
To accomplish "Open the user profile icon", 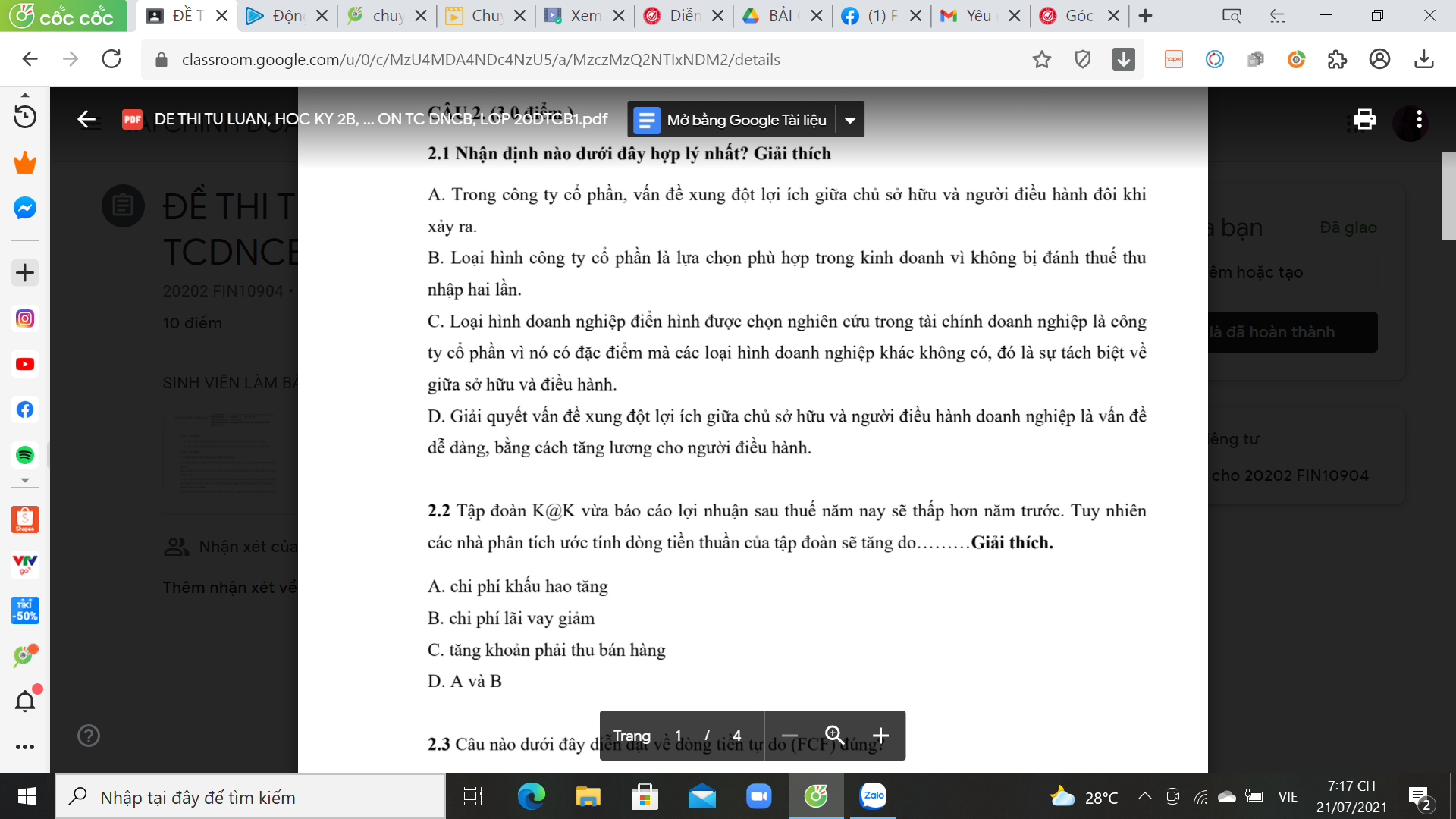I will pos(1379,59).
